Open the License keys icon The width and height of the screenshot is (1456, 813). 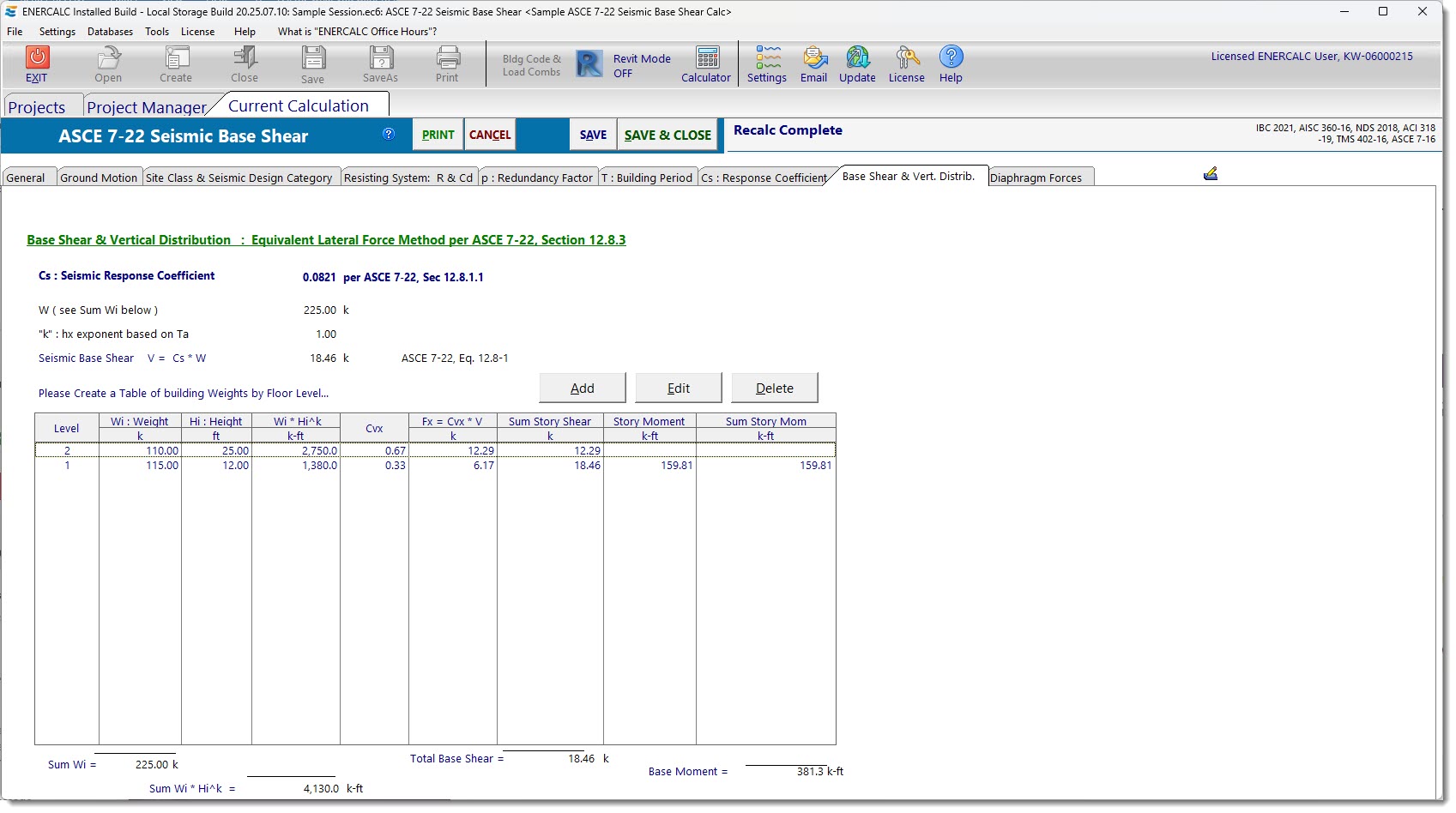(906, 57)
